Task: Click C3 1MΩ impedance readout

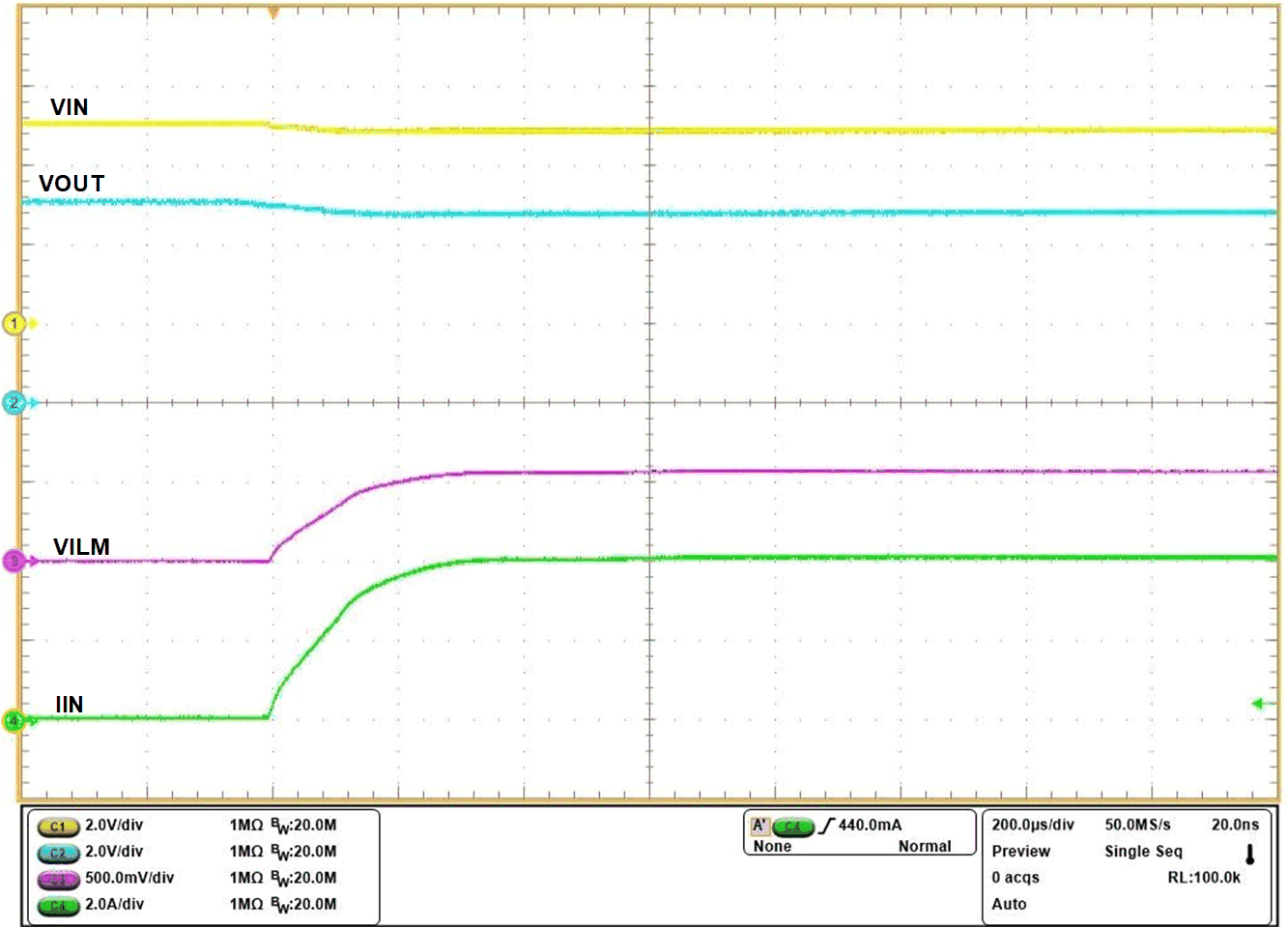Action: (x=245, y=878)
